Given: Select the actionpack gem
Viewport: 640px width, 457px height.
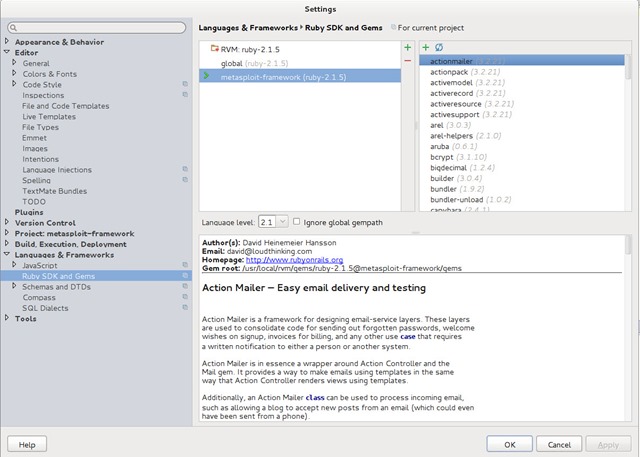Looking at the screenshot, I should [522, 72].
